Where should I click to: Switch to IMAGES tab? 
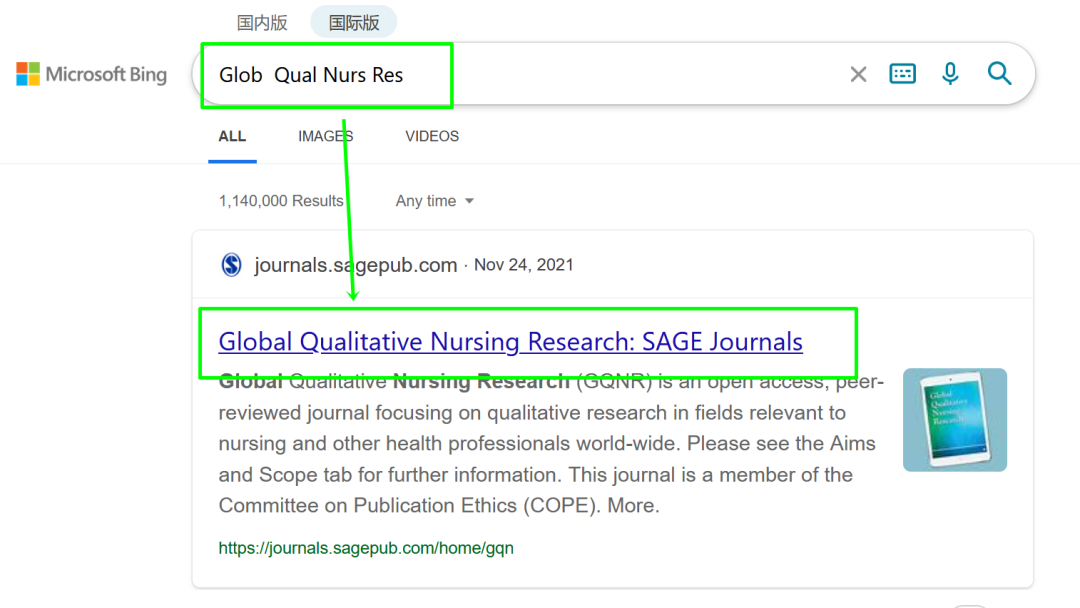(325, 136)
